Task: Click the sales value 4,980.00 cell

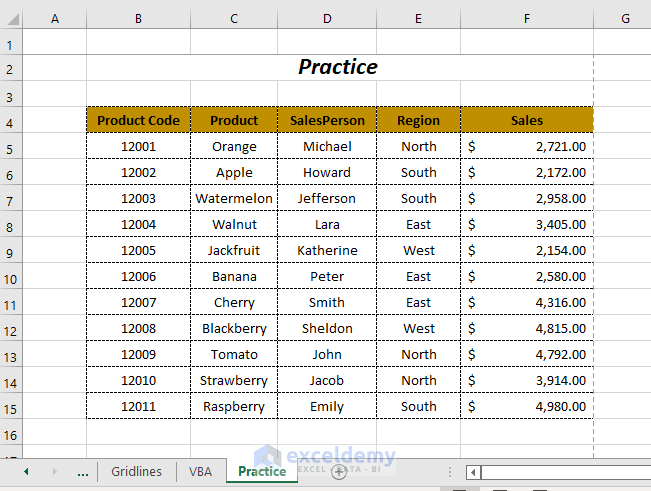Action: tap(526, 406)
